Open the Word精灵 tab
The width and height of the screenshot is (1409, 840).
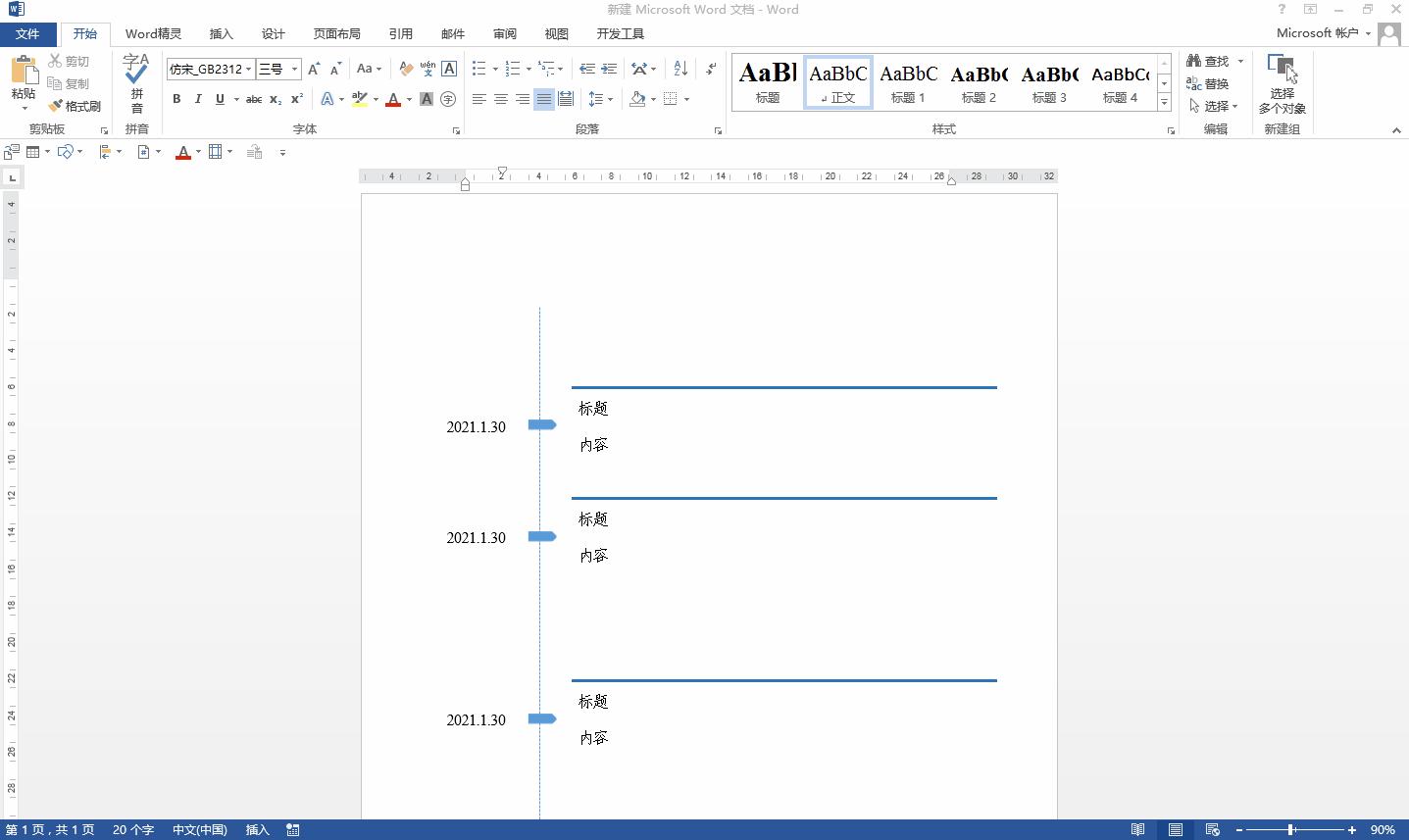point(153,33)
